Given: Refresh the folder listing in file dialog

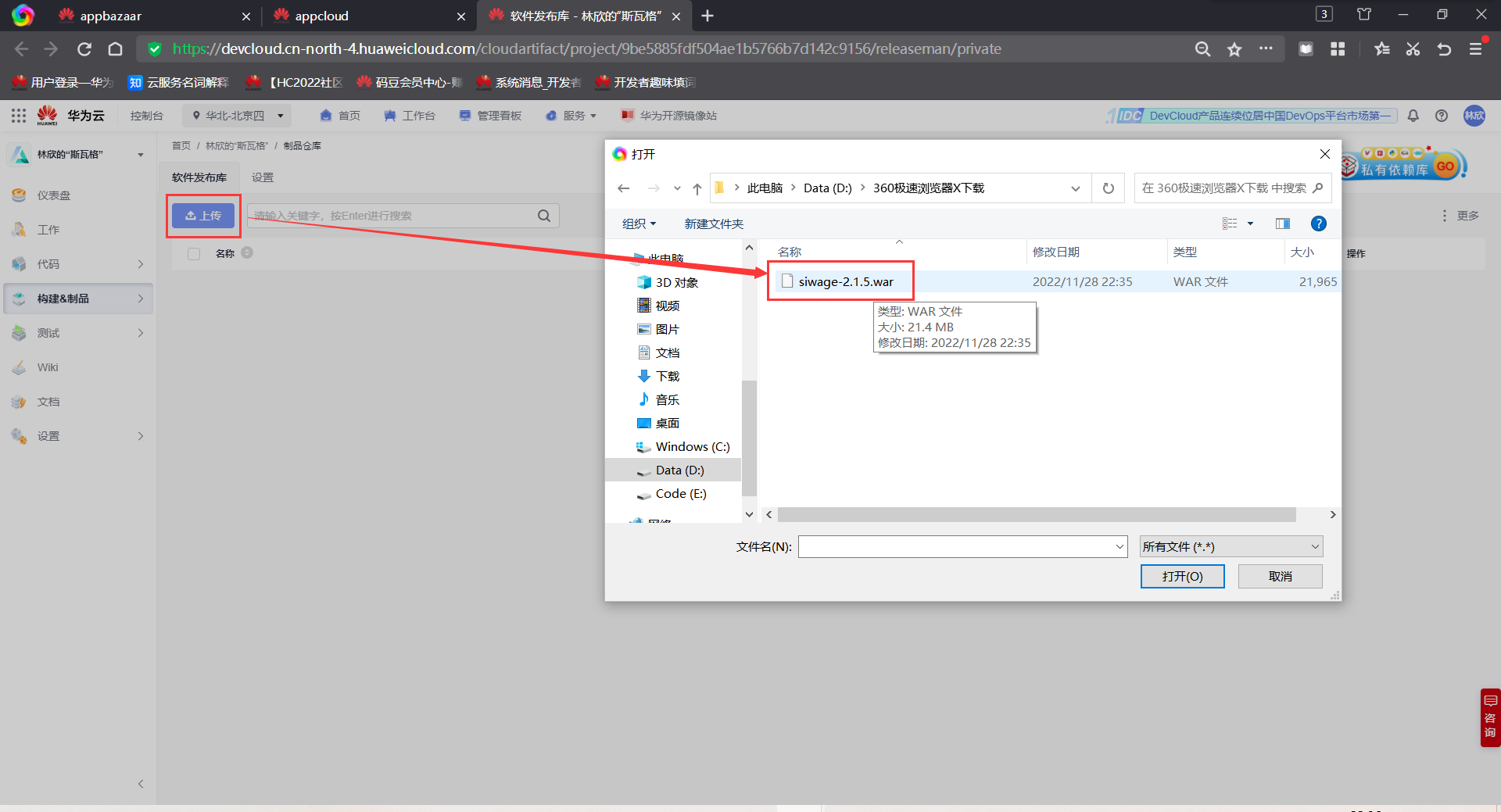Looking at the screenshot, I should [x=1108, y=188].
